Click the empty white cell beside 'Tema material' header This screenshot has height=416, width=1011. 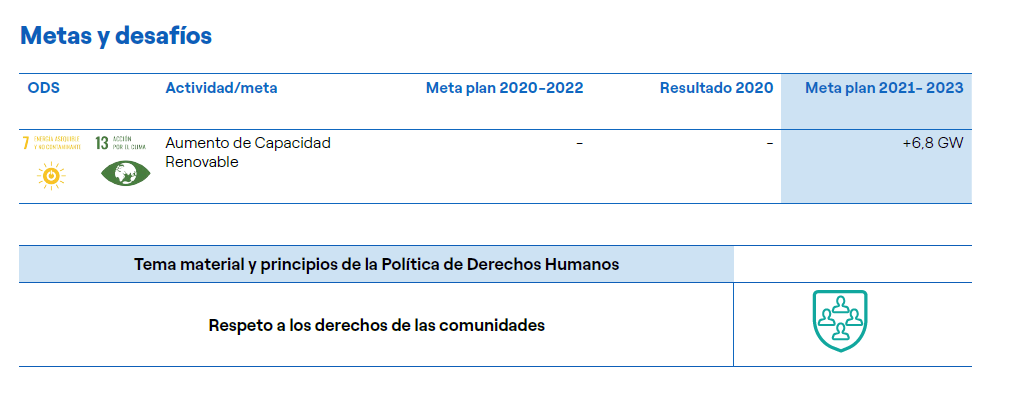(x=852, y=264)
